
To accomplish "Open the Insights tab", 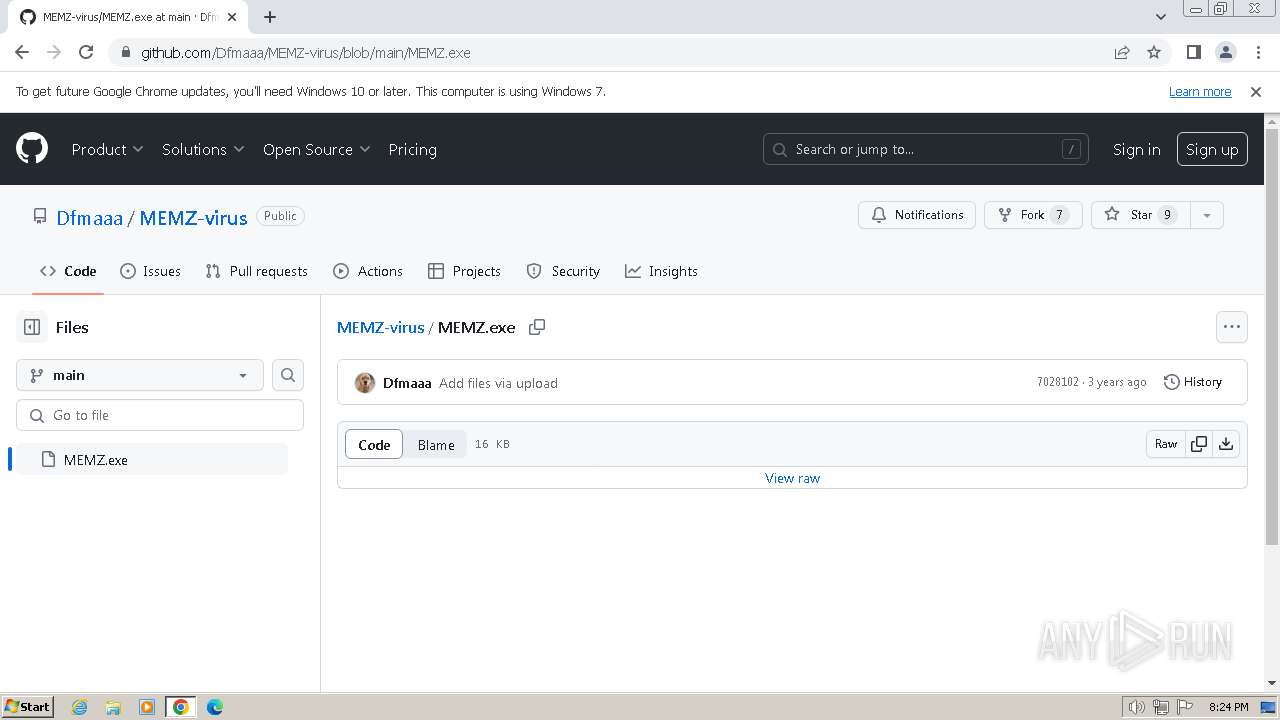I will click(x=661, y=271).
